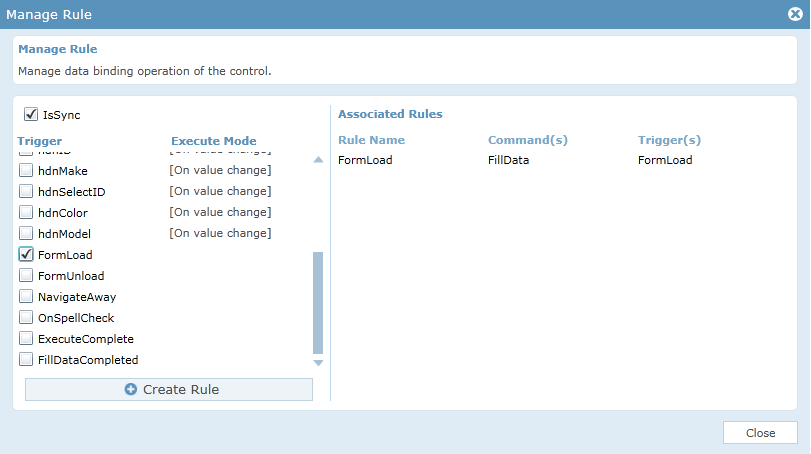Click the FillData command entry
Screen dimensions: 811x454
point(508,160)
